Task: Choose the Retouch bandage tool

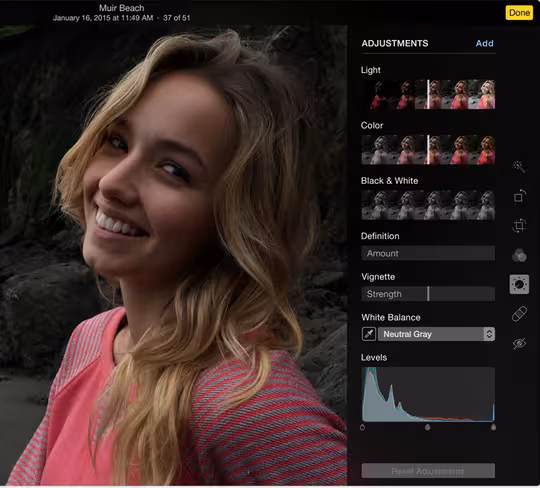Action: coord(519,314)
